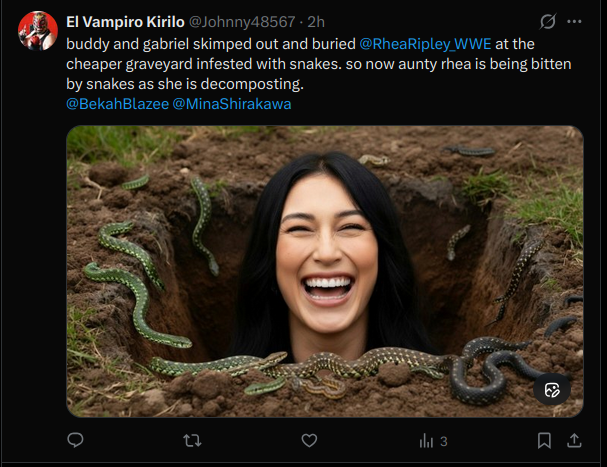607x467 pixels.
Task: Click the Grok edit-image icon on photo
Action: tap(552, 390)
